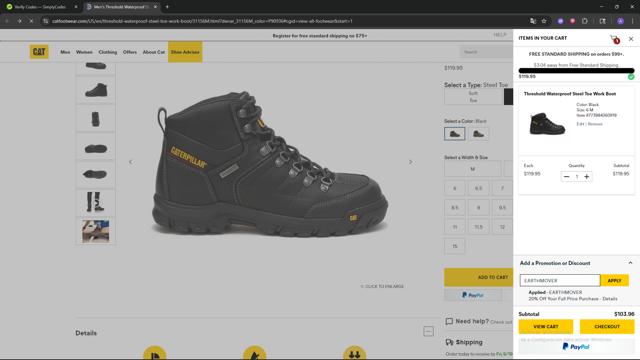Open promo Details link for EARTHMOVER
Viewport: 640px width, 360px height.
click(610, 299)
